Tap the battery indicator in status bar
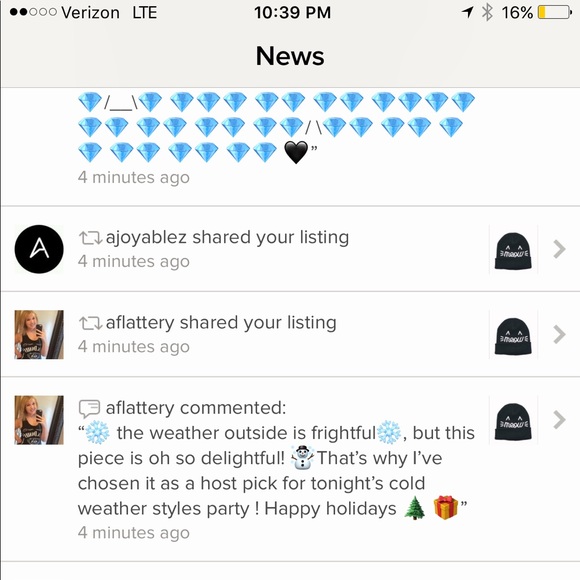Screen dimensions: 580x580 point(554,12)
